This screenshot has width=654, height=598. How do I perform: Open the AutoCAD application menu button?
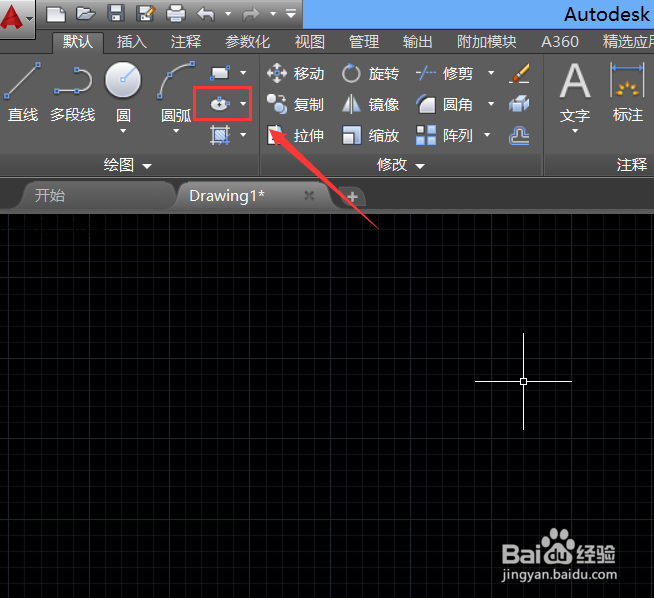17,18
